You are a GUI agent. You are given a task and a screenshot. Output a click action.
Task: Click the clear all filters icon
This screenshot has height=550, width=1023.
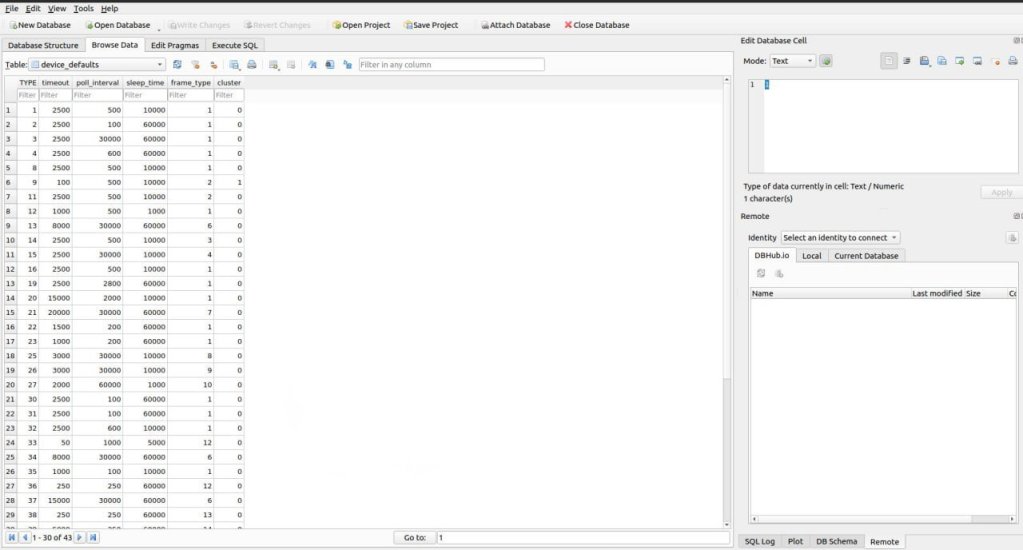[195, 64]
